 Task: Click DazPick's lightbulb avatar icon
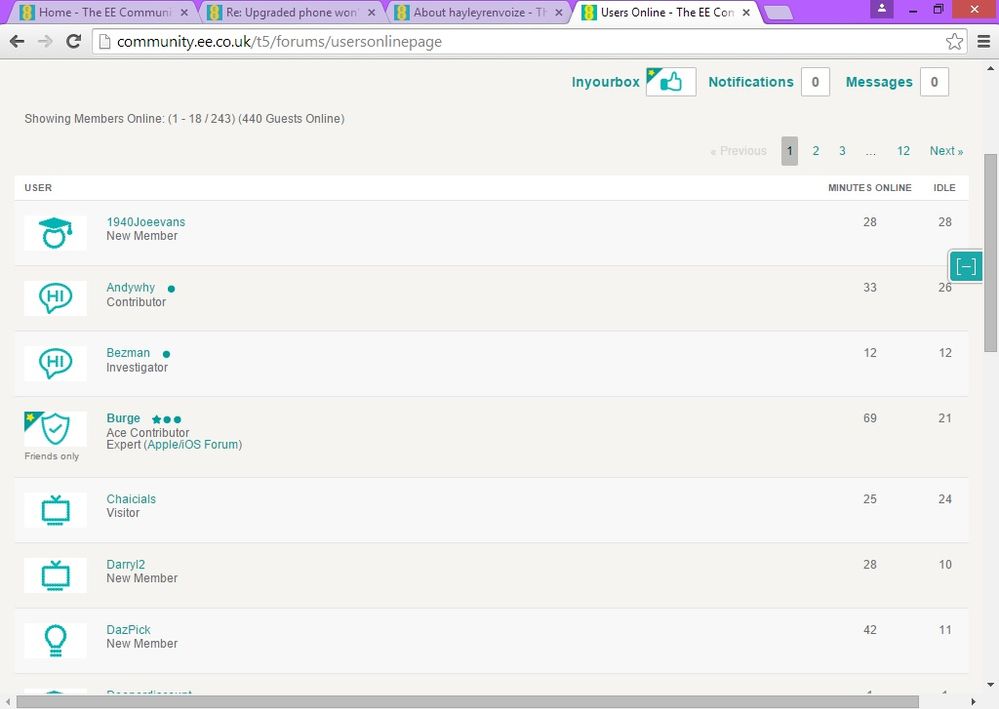point(55,640)
